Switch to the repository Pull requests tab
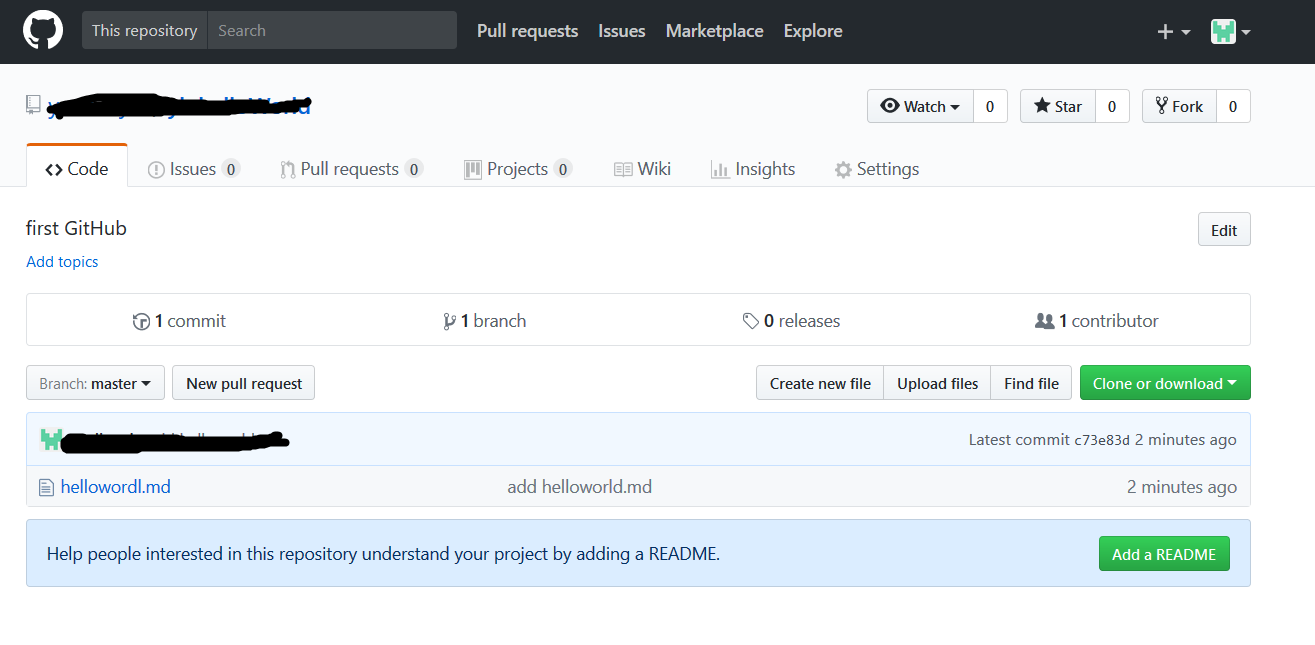Screen dimensions: 1315x645 click(x=351, y=169)
